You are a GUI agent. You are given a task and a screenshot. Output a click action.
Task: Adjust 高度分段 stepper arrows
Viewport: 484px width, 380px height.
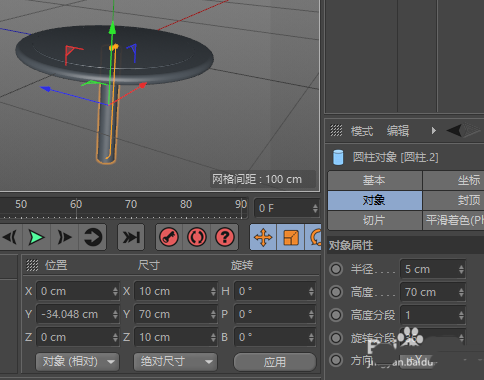pos(461,315)
